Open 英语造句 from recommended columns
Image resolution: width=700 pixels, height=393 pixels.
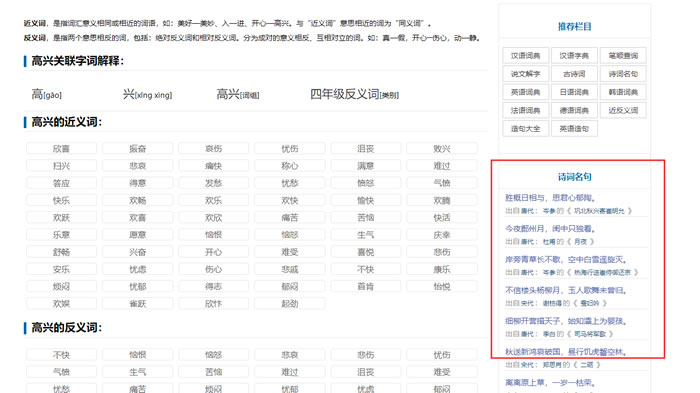click(574, 129)
